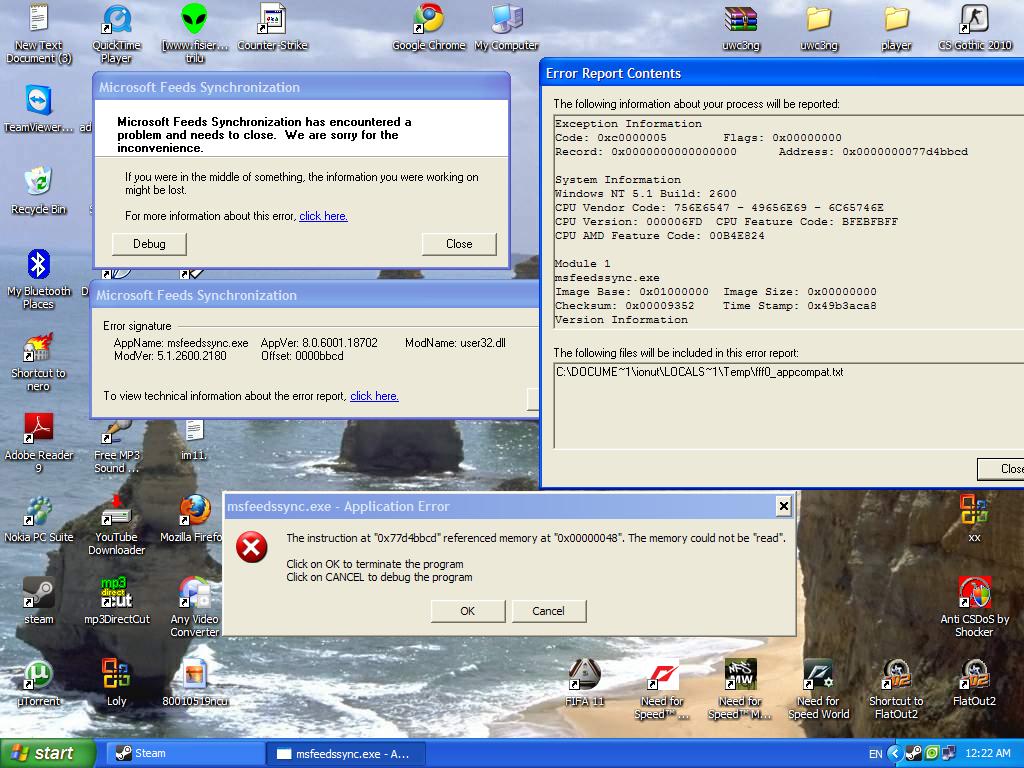Open the uwc3ng WinRAR archive icon
This screenshot has width=1024, height=768.
pos(741,27)
